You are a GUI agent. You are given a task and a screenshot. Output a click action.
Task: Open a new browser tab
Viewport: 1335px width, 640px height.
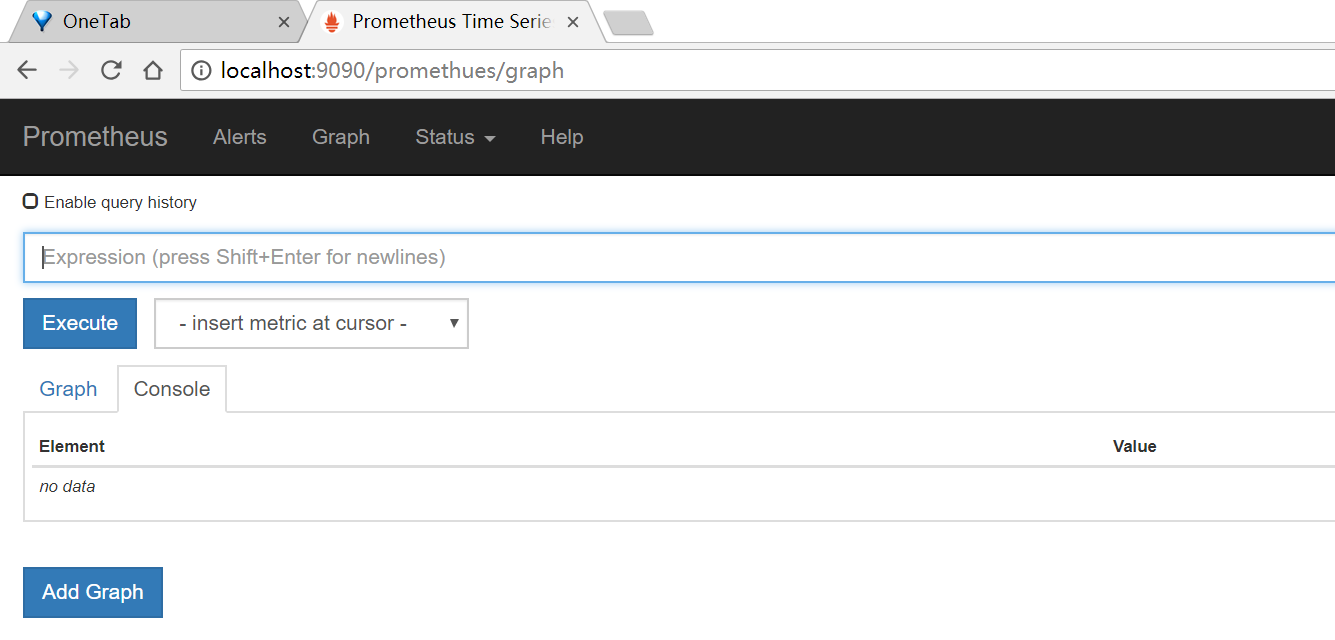628,22
